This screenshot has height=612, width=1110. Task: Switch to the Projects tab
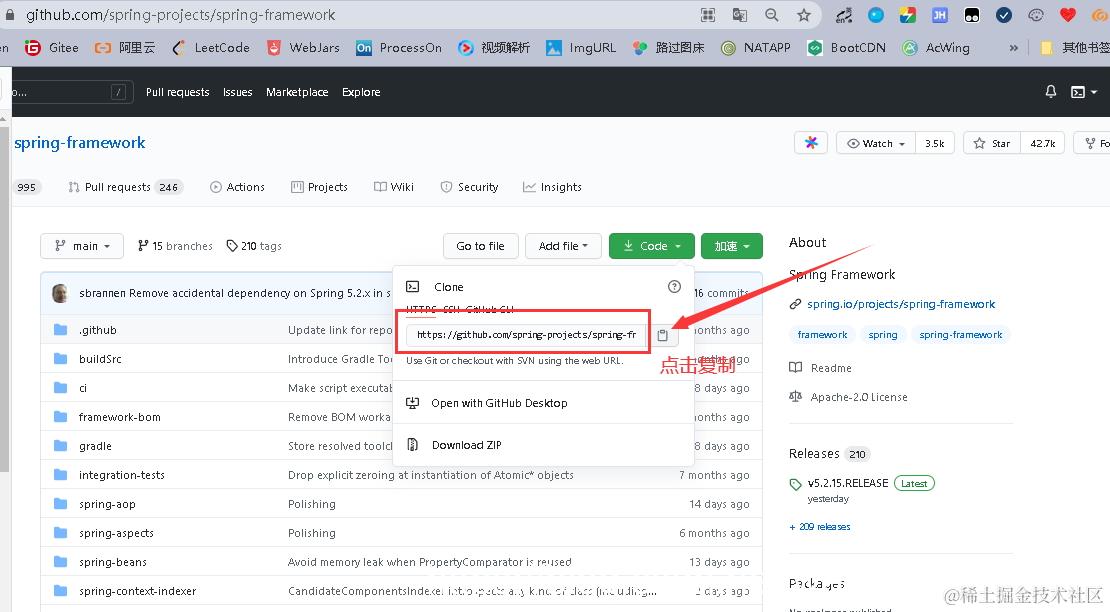pos(319,187)
